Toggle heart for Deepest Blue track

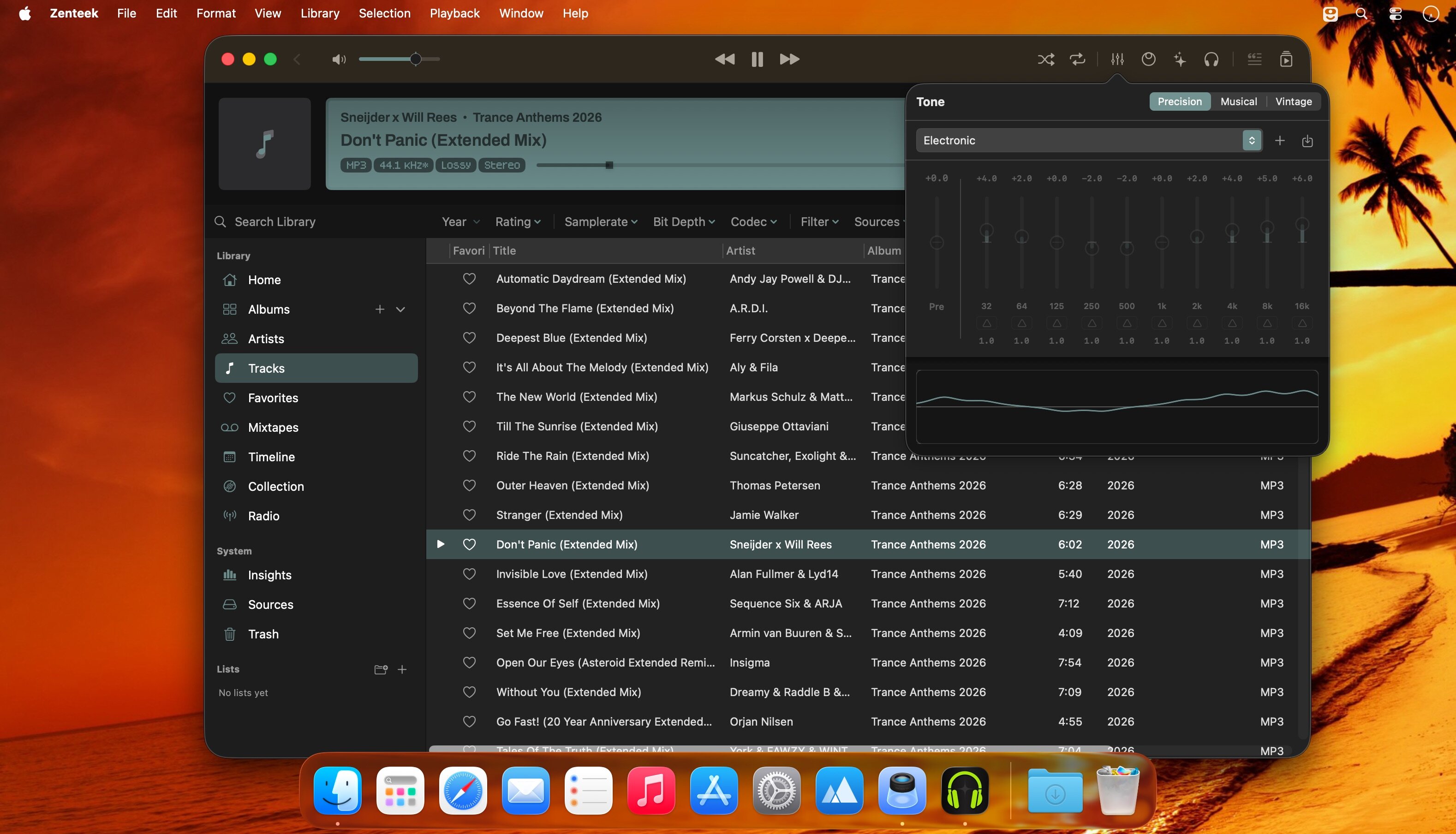click(x=469, y=337)
